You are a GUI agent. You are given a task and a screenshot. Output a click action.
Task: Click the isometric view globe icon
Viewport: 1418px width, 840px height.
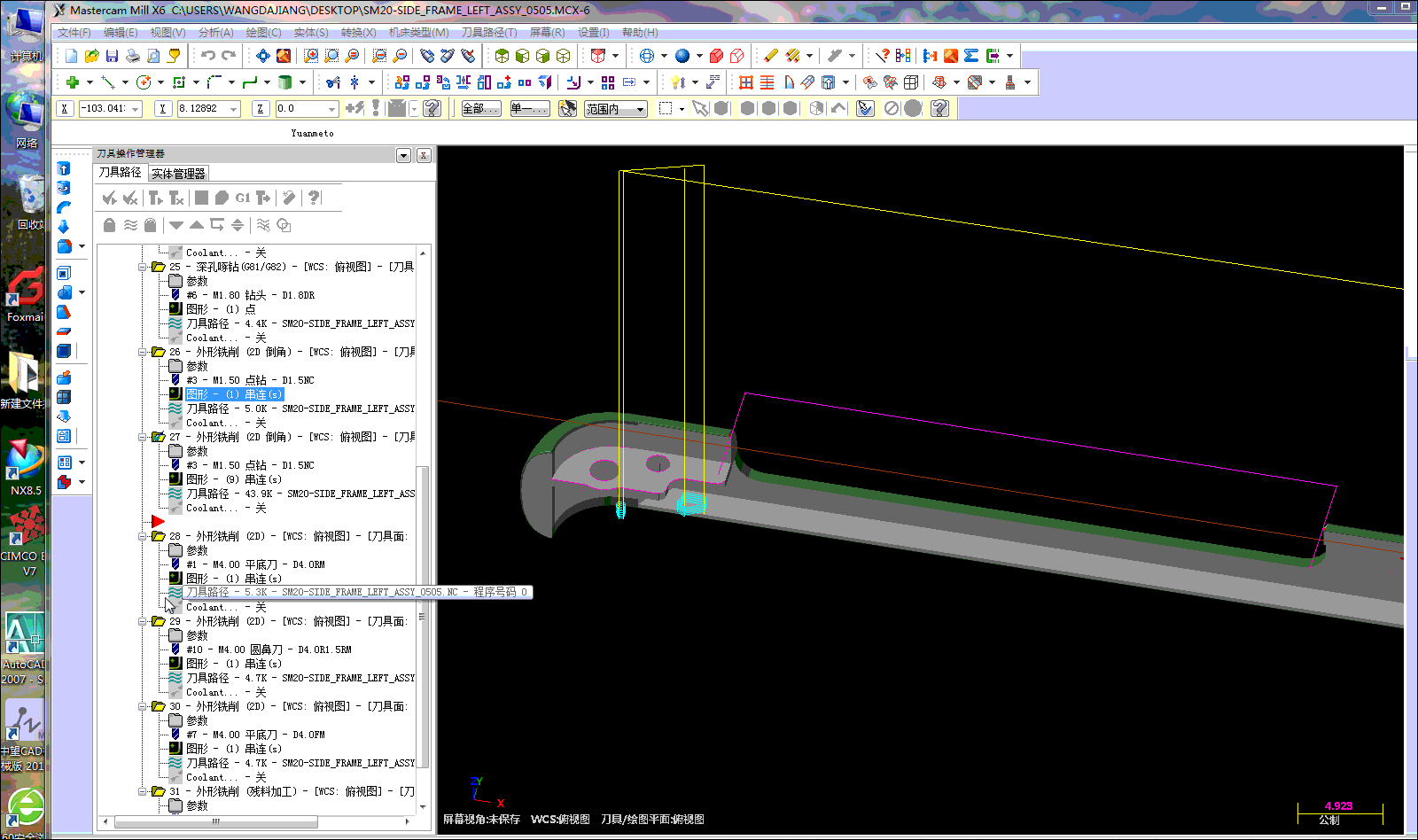(646, 56)
